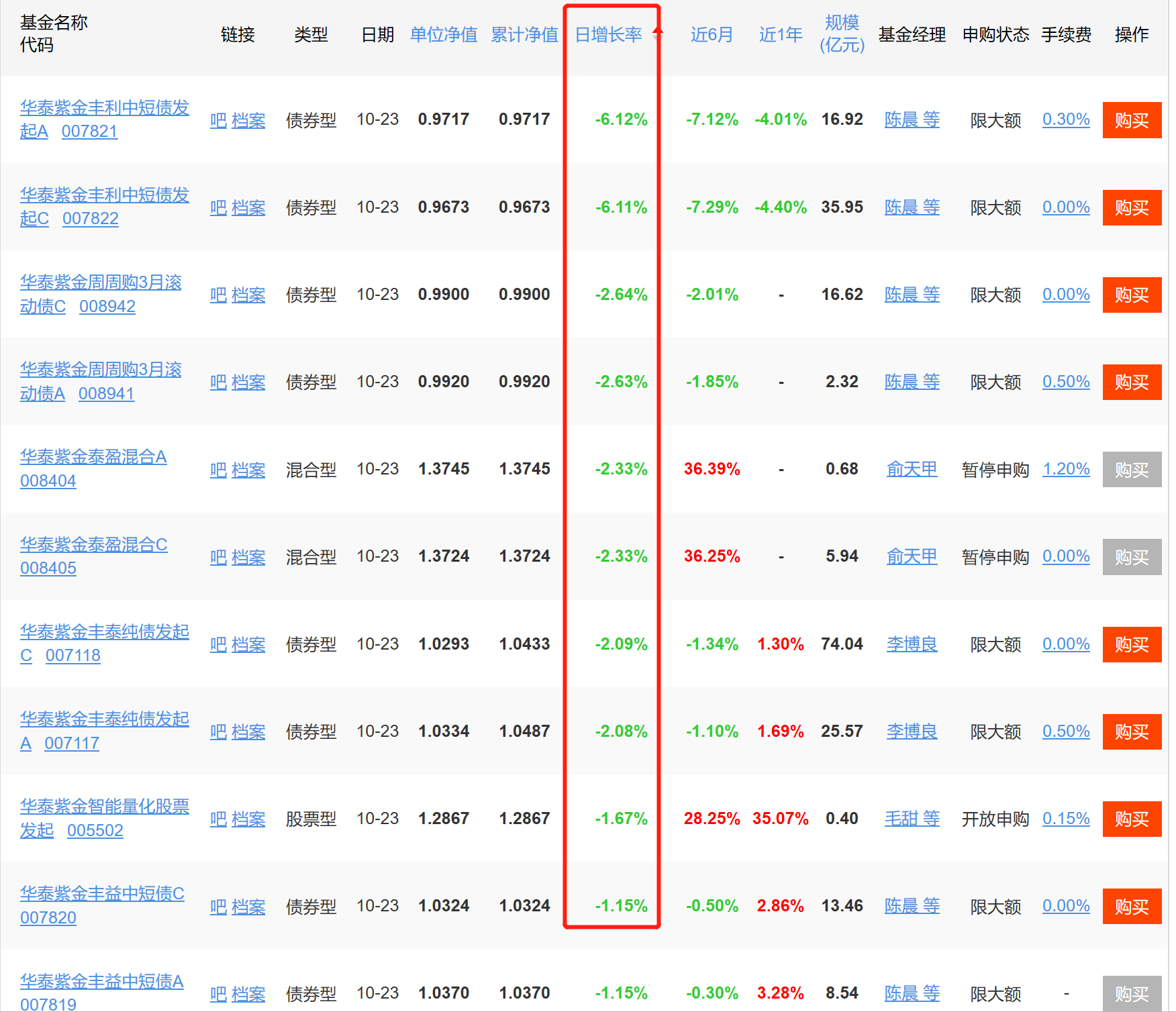1176x1012 pixels.
Task: Select the 35.07% one-year value
Action: [x=780, y=819]
